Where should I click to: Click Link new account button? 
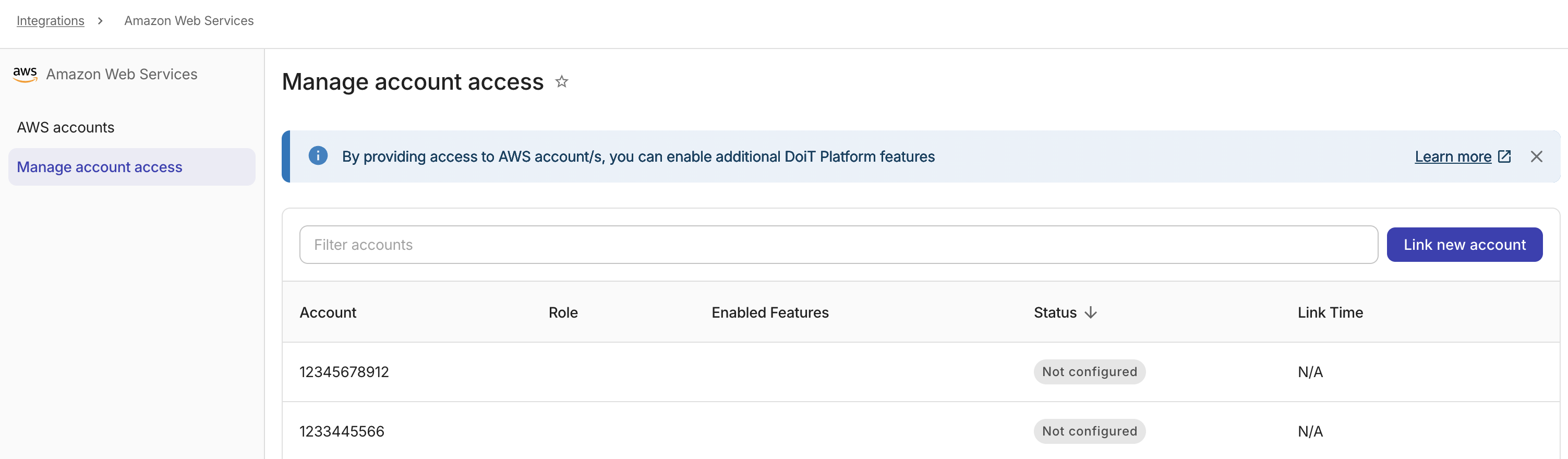pos(1465,245)
